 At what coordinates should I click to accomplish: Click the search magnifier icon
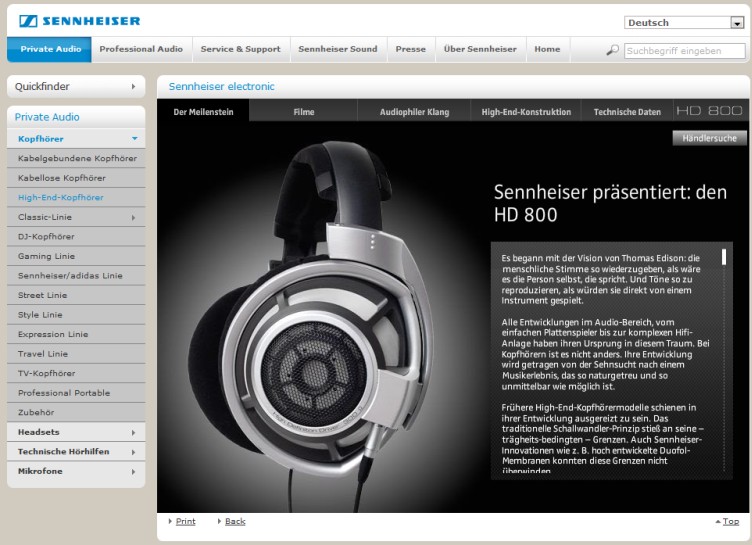[612, 50]
